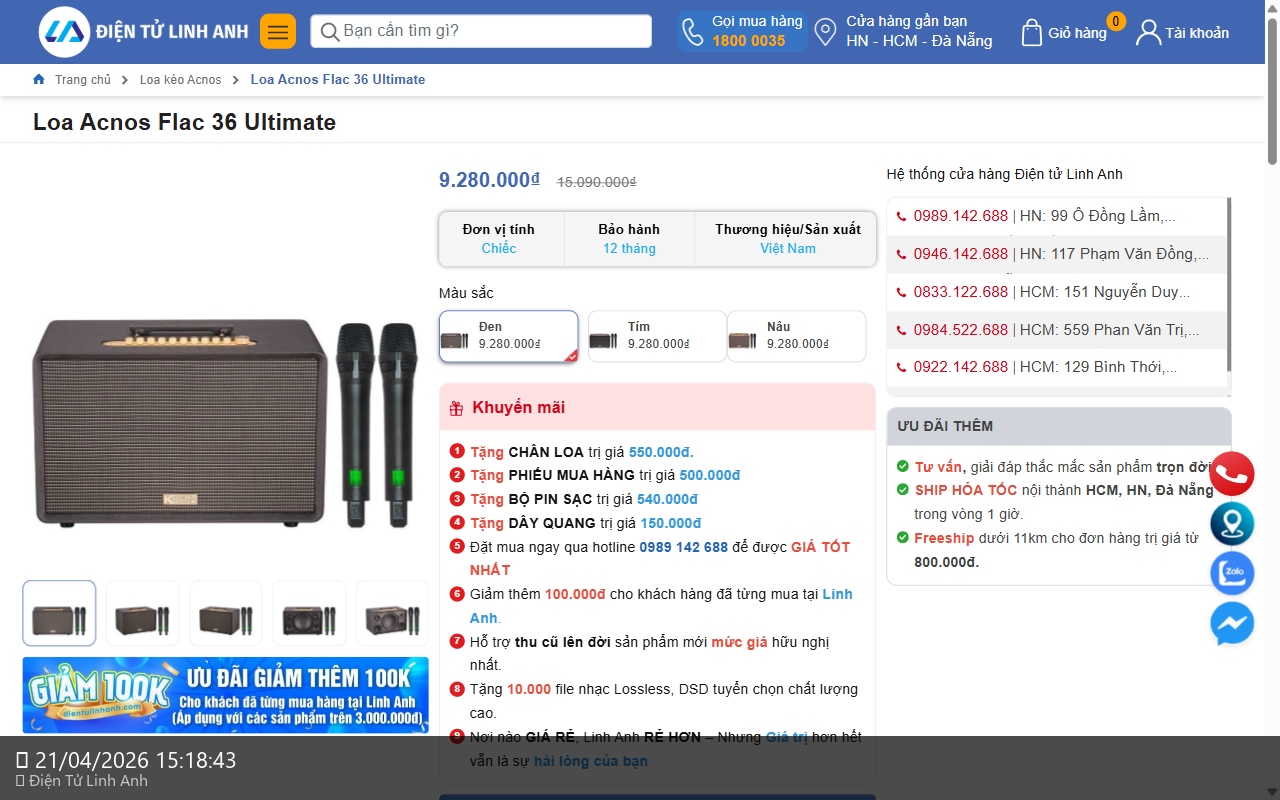1280x800 pixels.
Task: Select the Nâu color option
Action: [x=796, y=336]
